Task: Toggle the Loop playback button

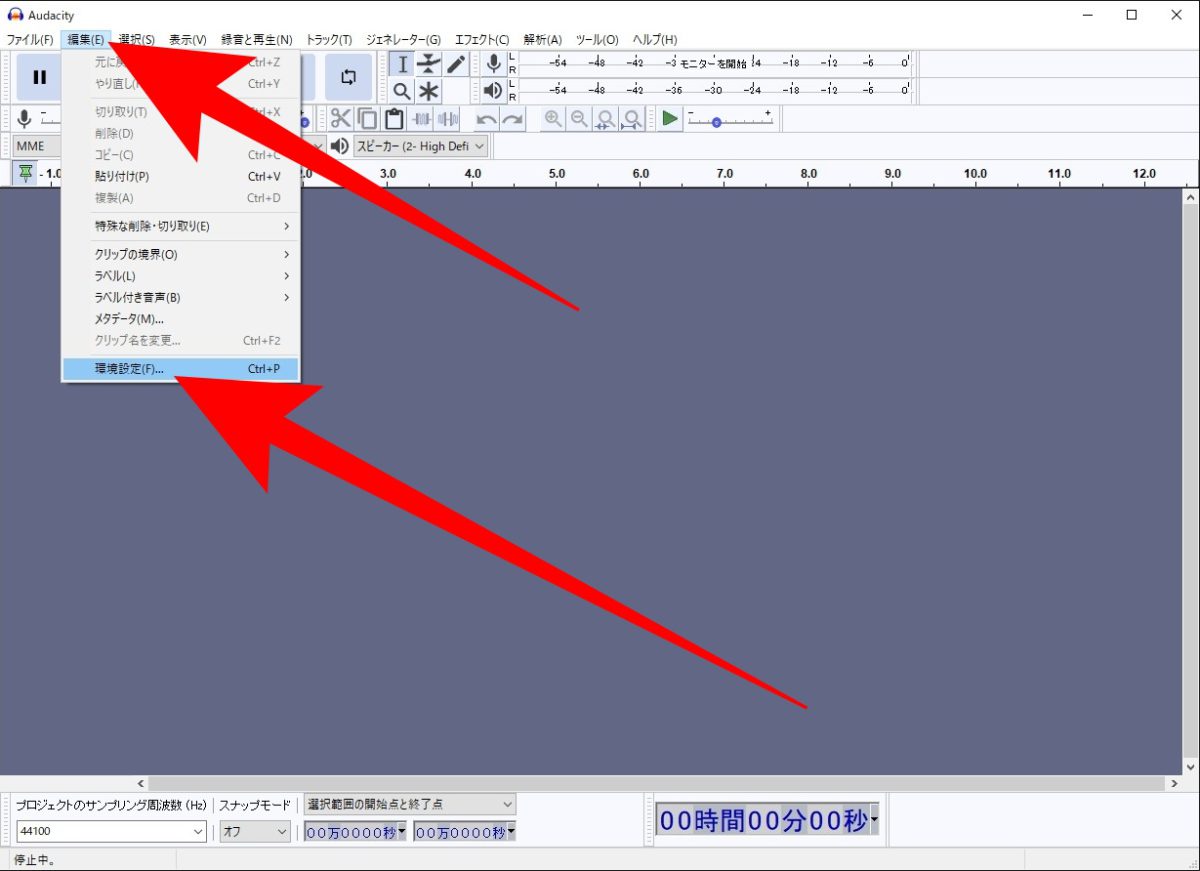Action: 348,77
